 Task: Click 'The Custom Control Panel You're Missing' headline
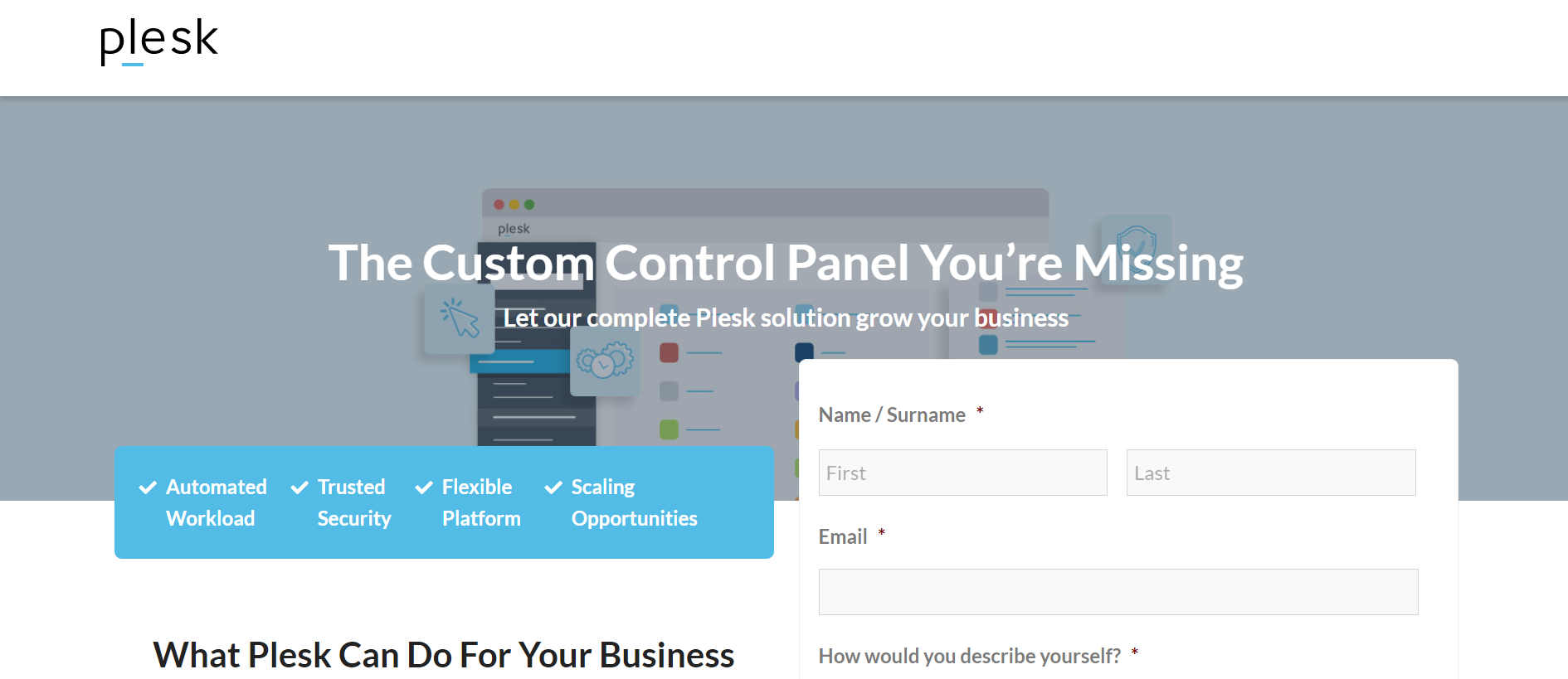coord(786,264)
